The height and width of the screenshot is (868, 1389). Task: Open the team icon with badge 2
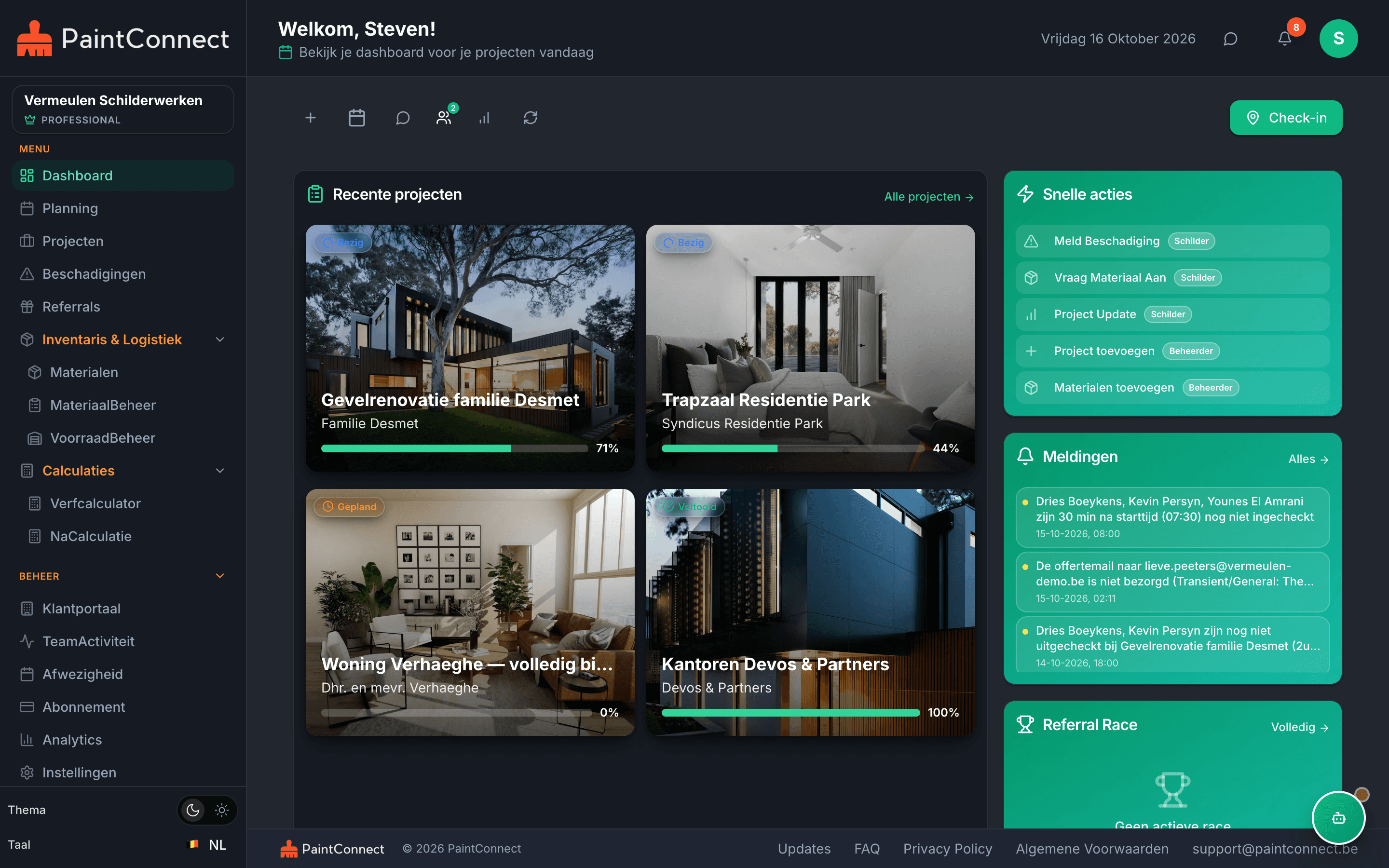pos(444,118)
